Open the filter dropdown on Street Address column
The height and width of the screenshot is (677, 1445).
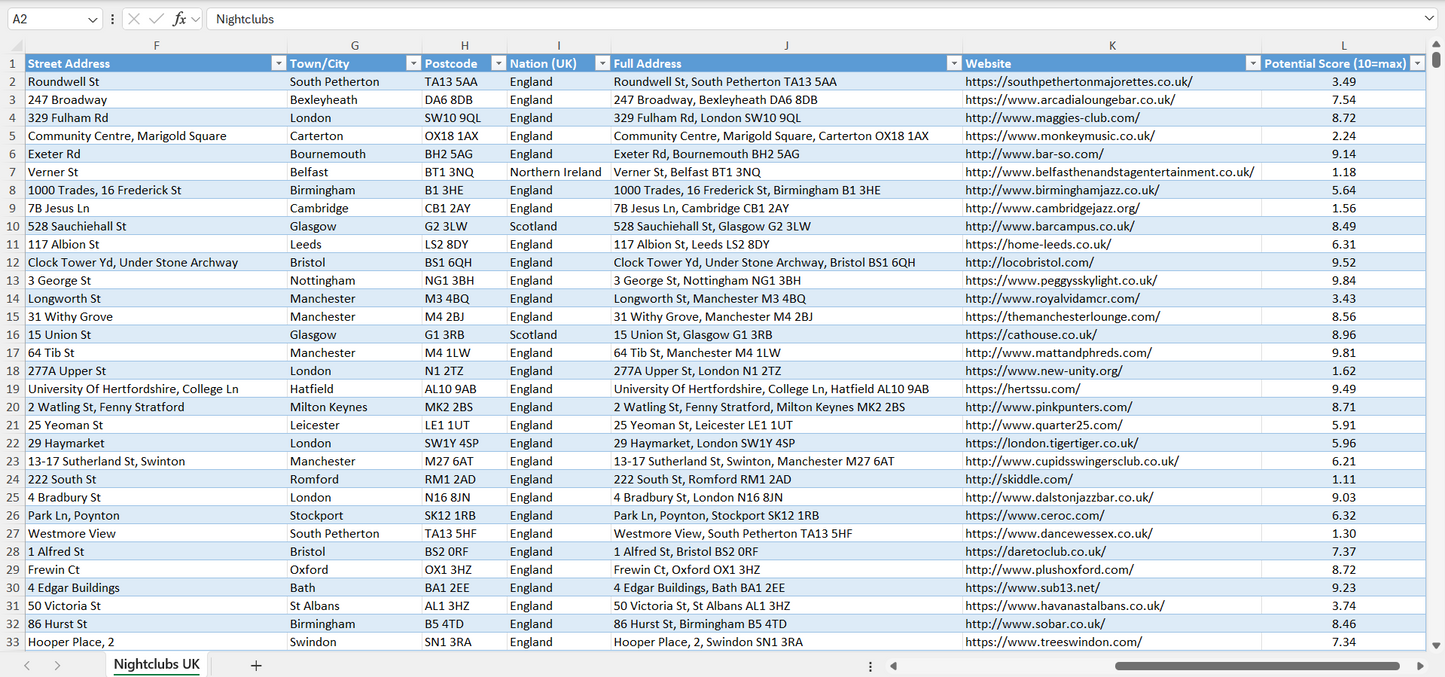click(x=278, y=62)
